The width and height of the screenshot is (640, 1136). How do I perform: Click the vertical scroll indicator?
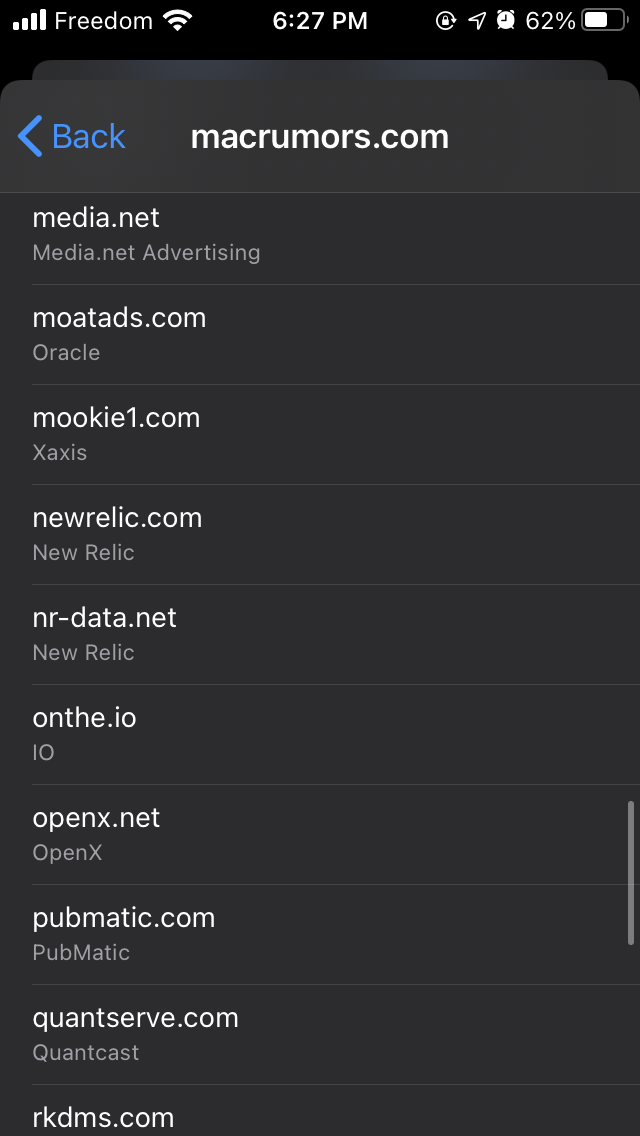click(630, 872)
